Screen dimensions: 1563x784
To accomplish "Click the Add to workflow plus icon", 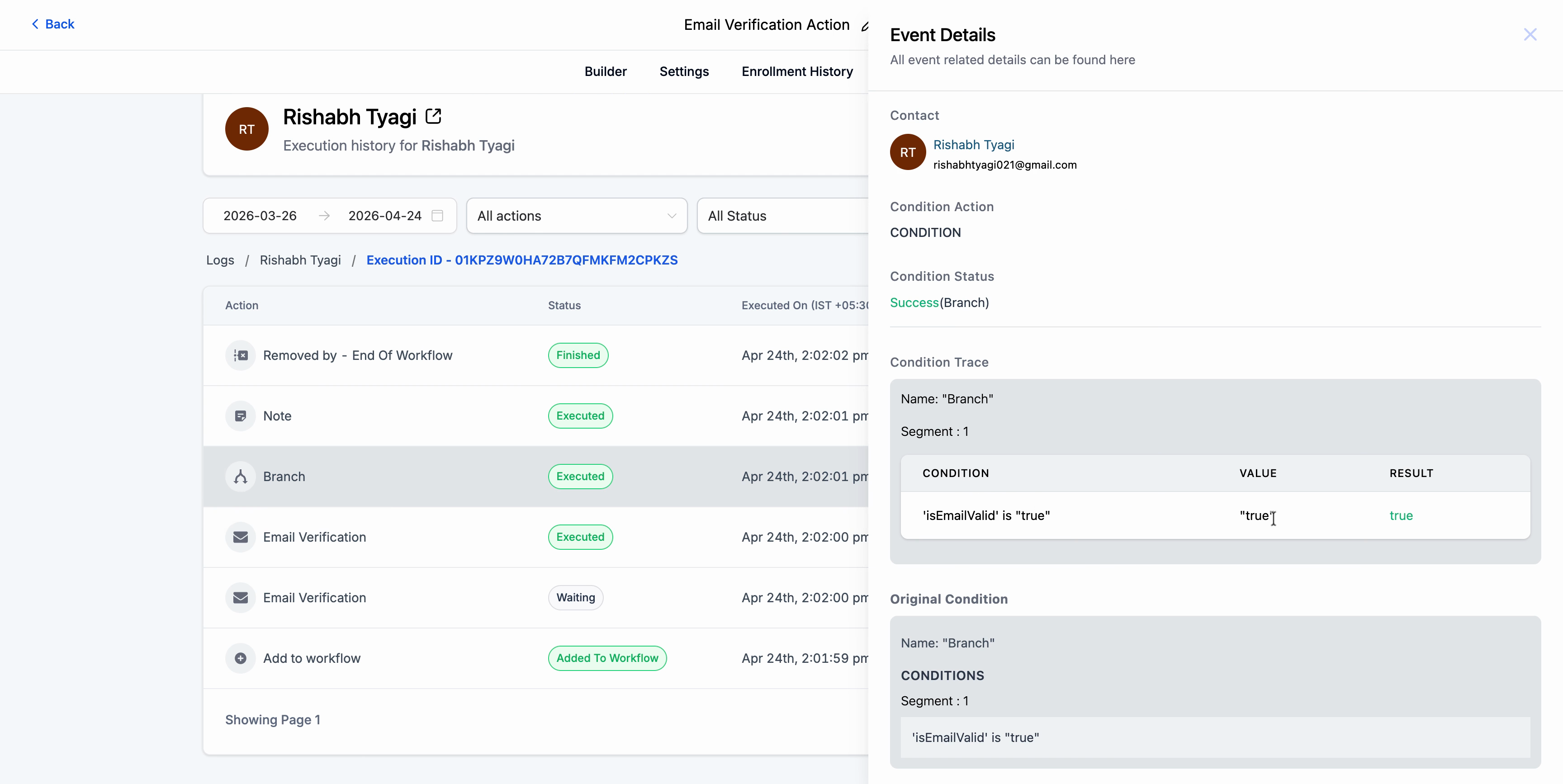I will coord(240,658).
